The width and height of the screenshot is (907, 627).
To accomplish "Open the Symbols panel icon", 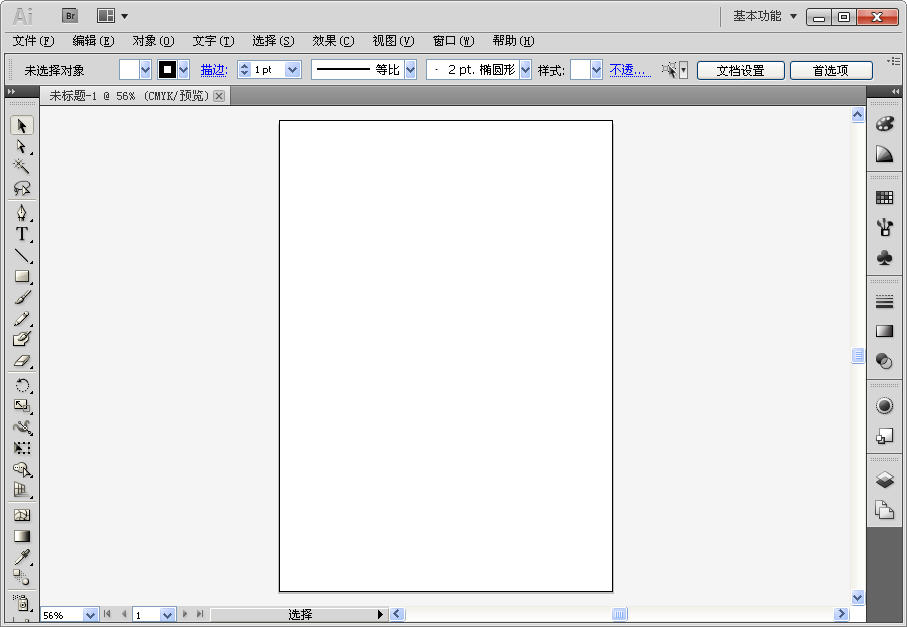I will tap(884, 258).
